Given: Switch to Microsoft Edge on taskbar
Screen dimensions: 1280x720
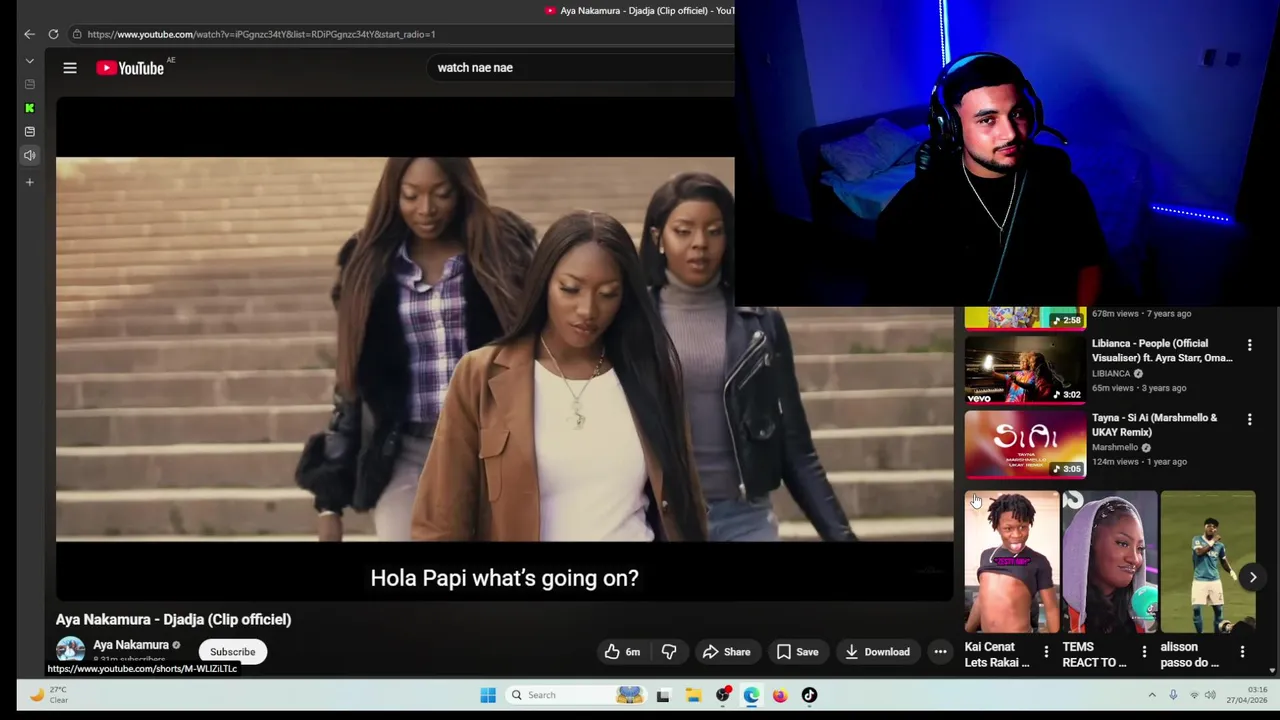Looking at the screenshot, I should point(751,695).
